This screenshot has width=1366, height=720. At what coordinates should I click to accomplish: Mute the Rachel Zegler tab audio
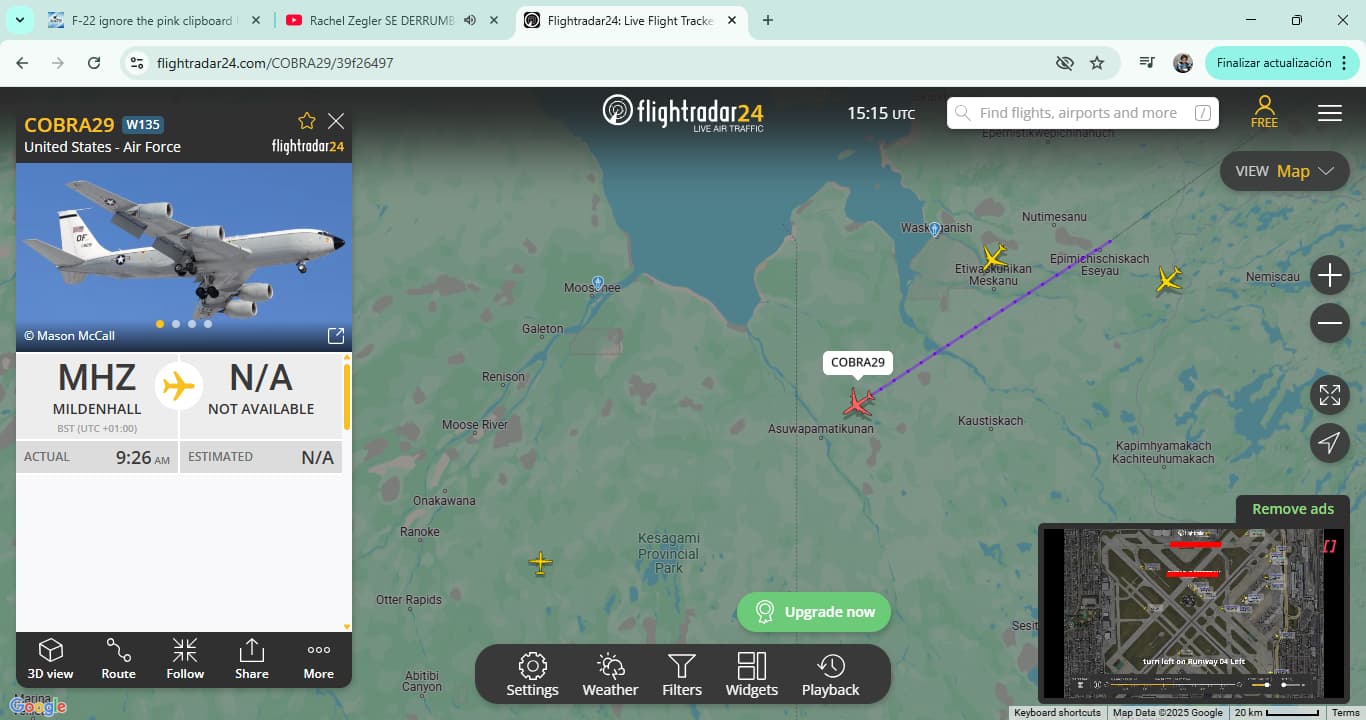(470, 20)
